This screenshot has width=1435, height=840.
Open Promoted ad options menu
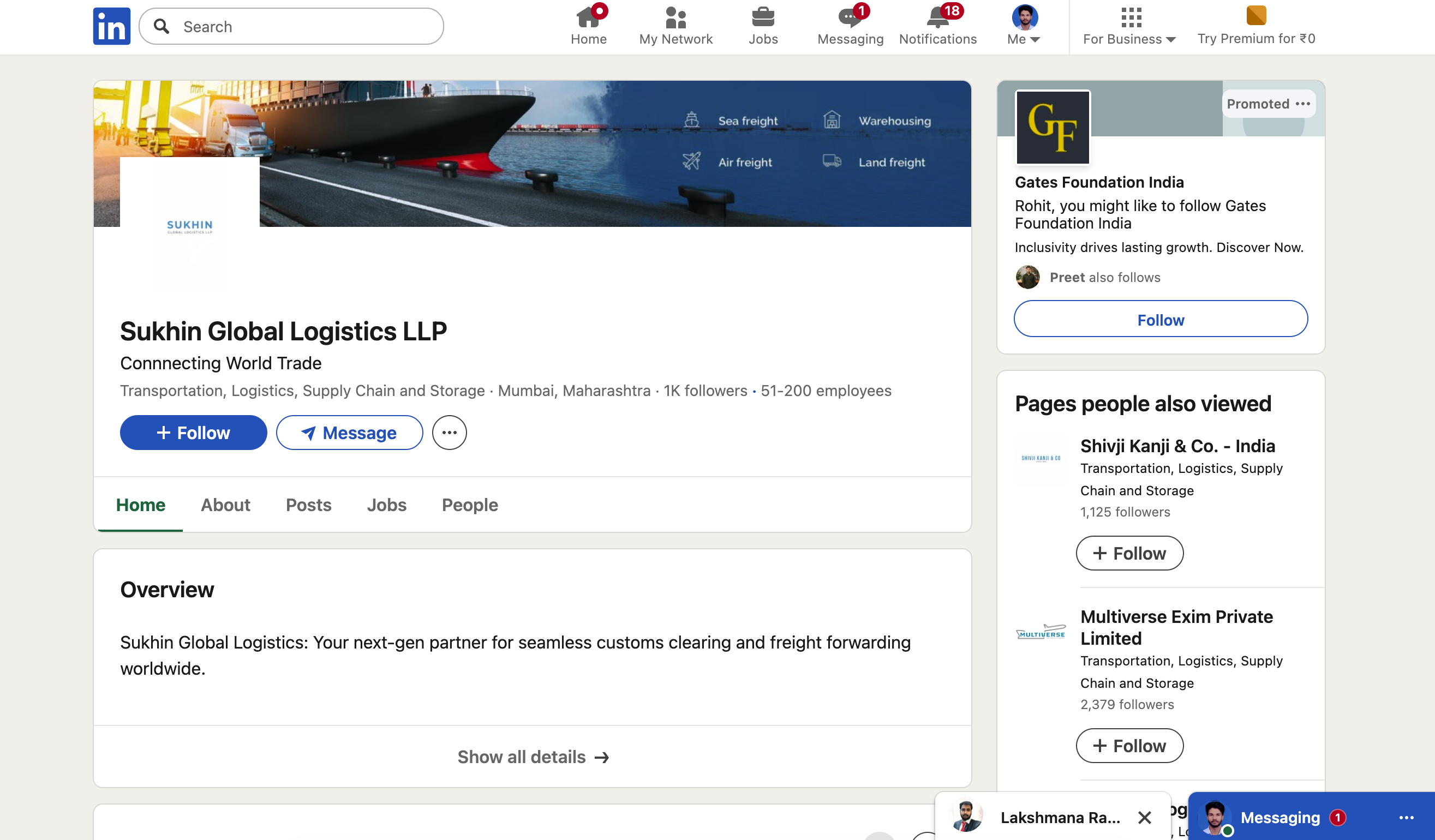pos(1302,104)
